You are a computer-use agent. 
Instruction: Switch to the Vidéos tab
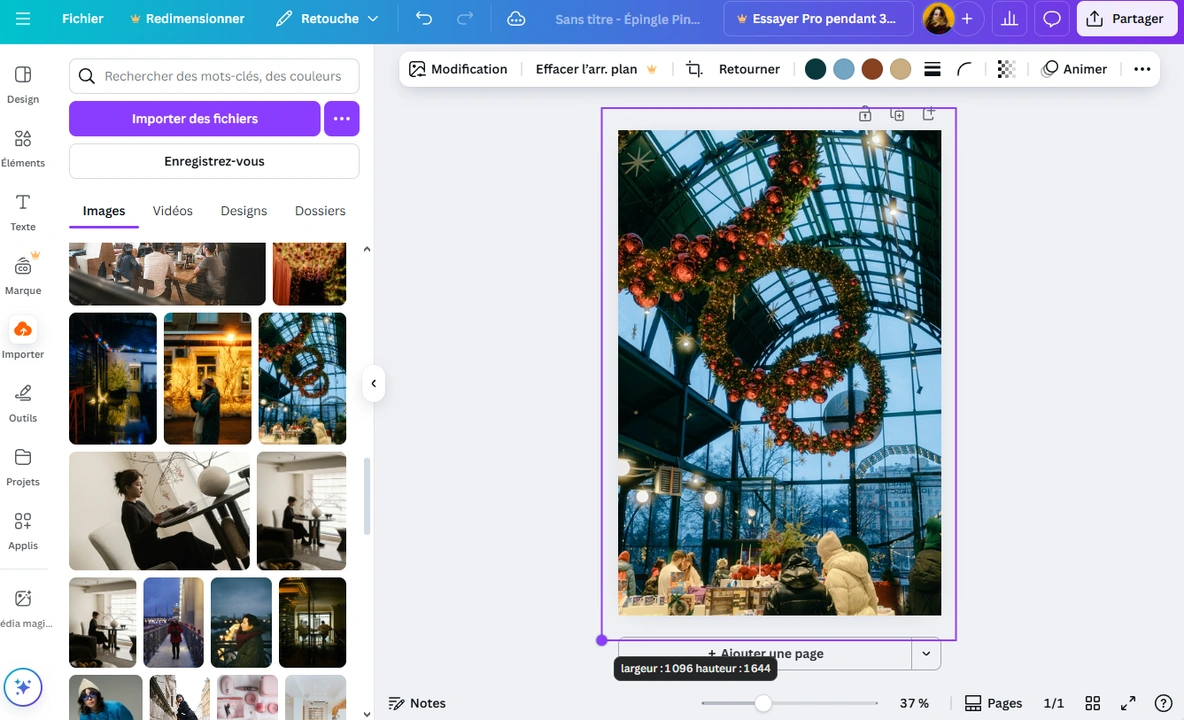coord(172,211)
